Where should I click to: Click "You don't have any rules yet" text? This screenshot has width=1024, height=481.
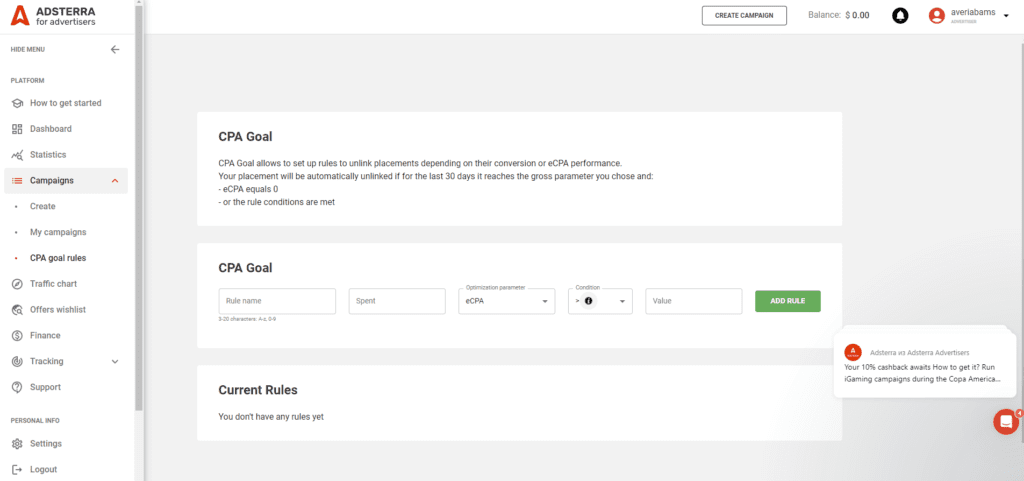pyautogui.click(x=271, y=416)
